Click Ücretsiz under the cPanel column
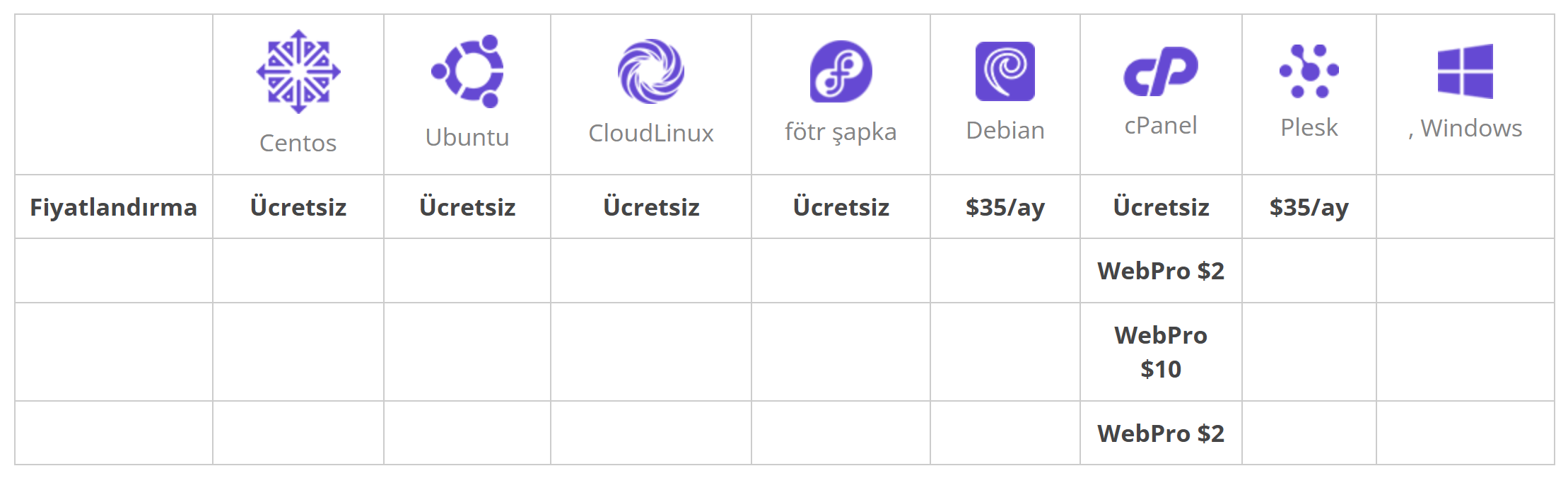This screenshot has width=1568, height=478. coord(1161,207)
